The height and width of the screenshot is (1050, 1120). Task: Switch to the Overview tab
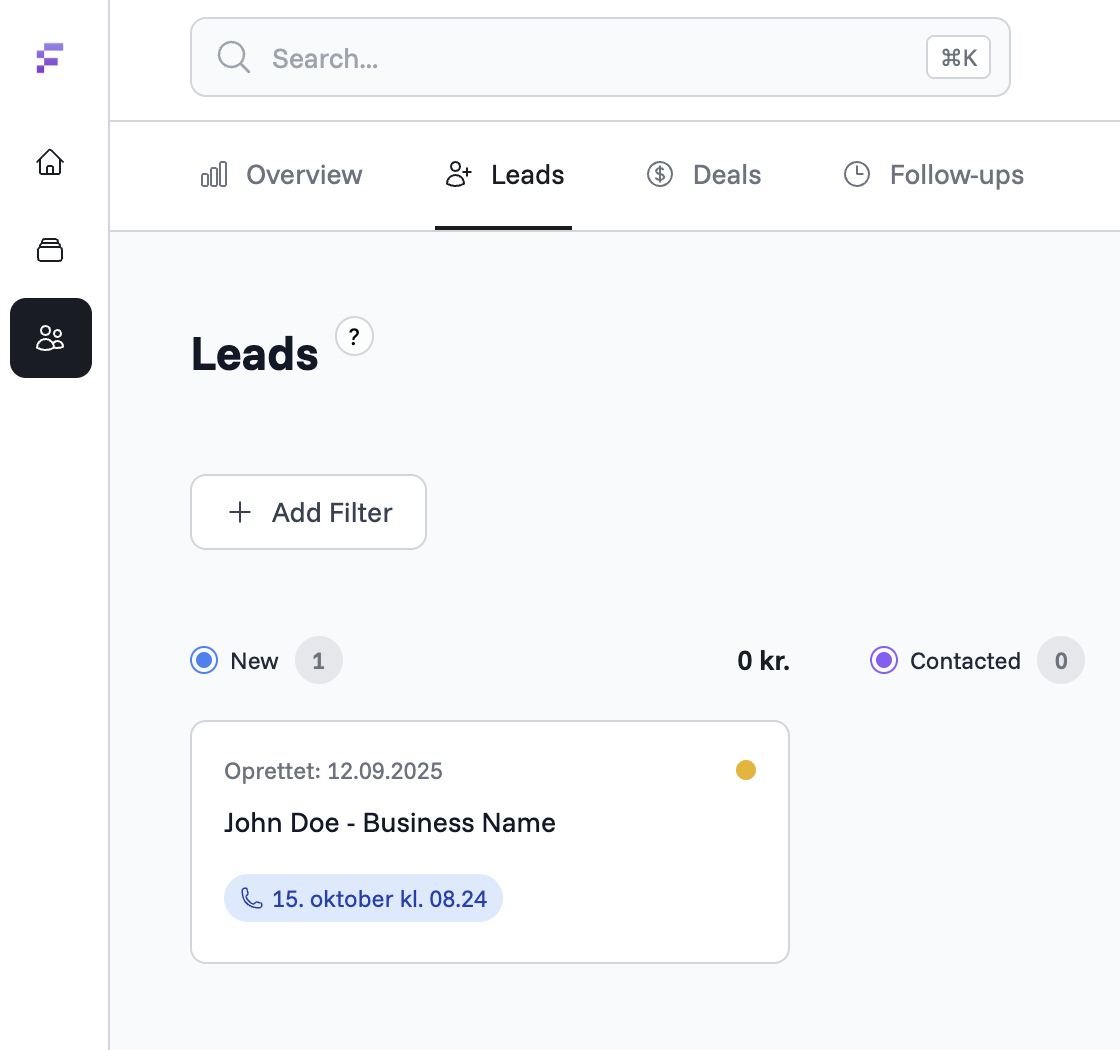pos(303,174)
